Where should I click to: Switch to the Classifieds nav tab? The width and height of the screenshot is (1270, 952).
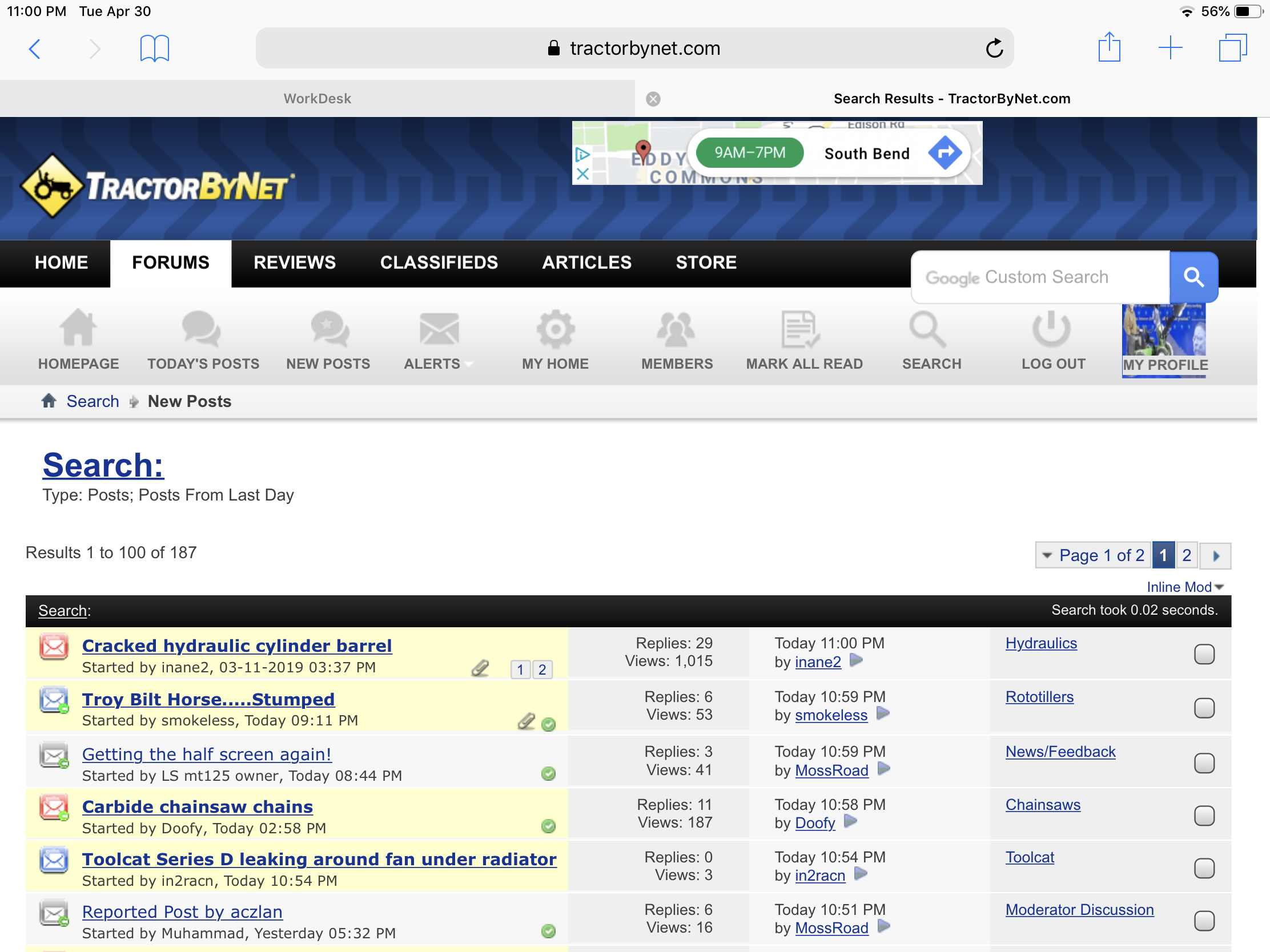coord(439,263)
